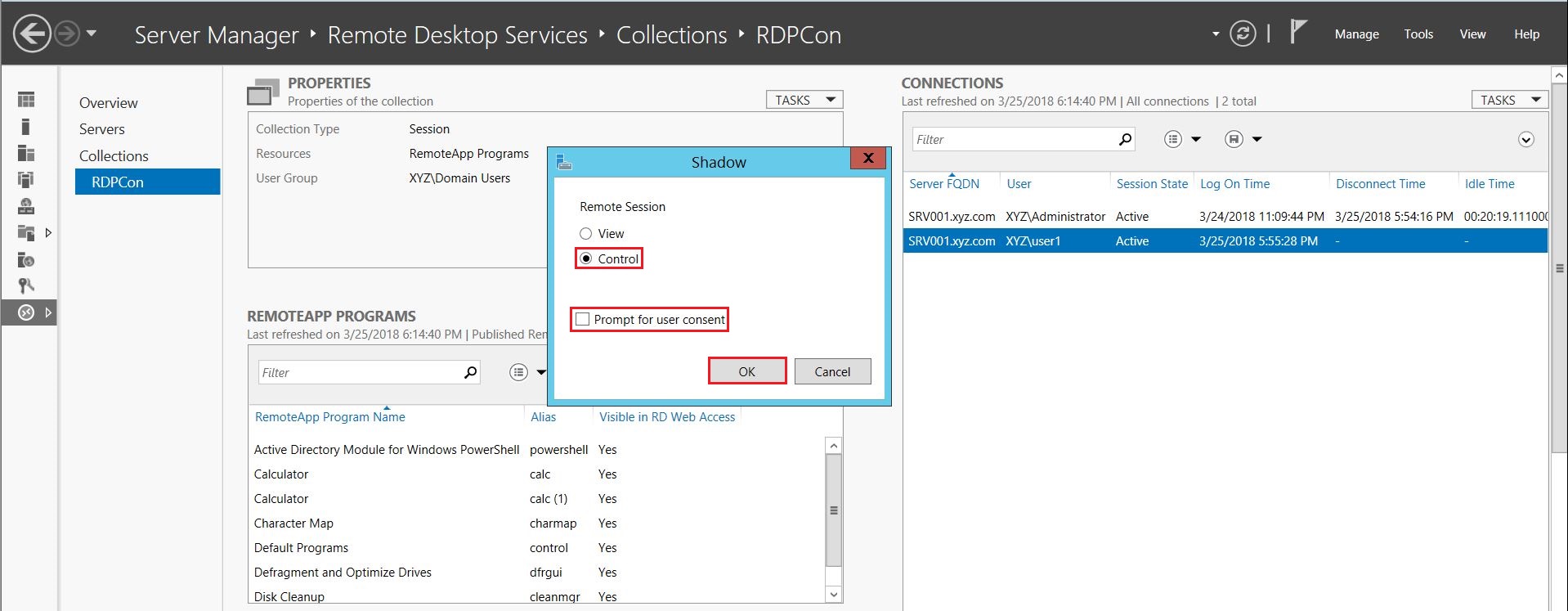1568x611 pixels.
Task: Sort by Server FQDN column
Action: 944,184
